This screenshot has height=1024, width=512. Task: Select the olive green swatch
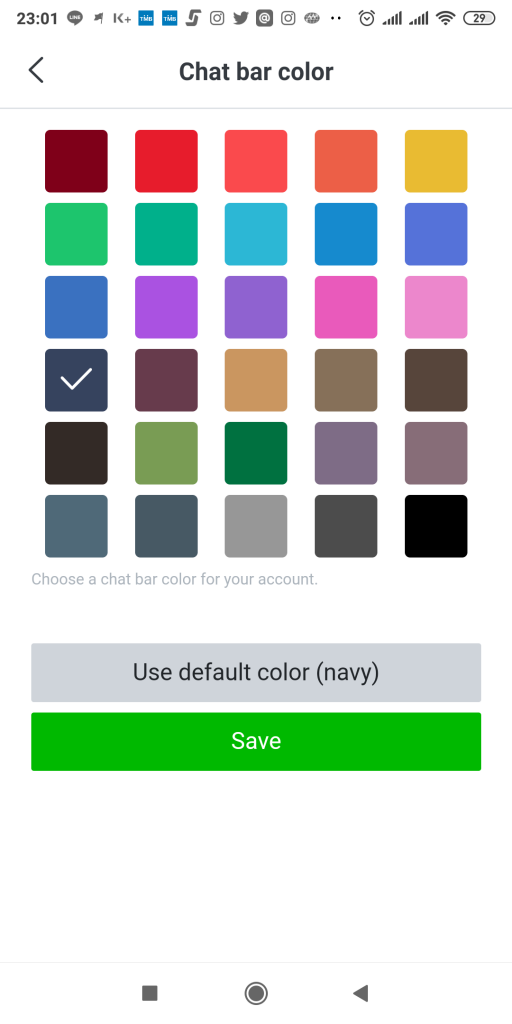tap(167, 453)
